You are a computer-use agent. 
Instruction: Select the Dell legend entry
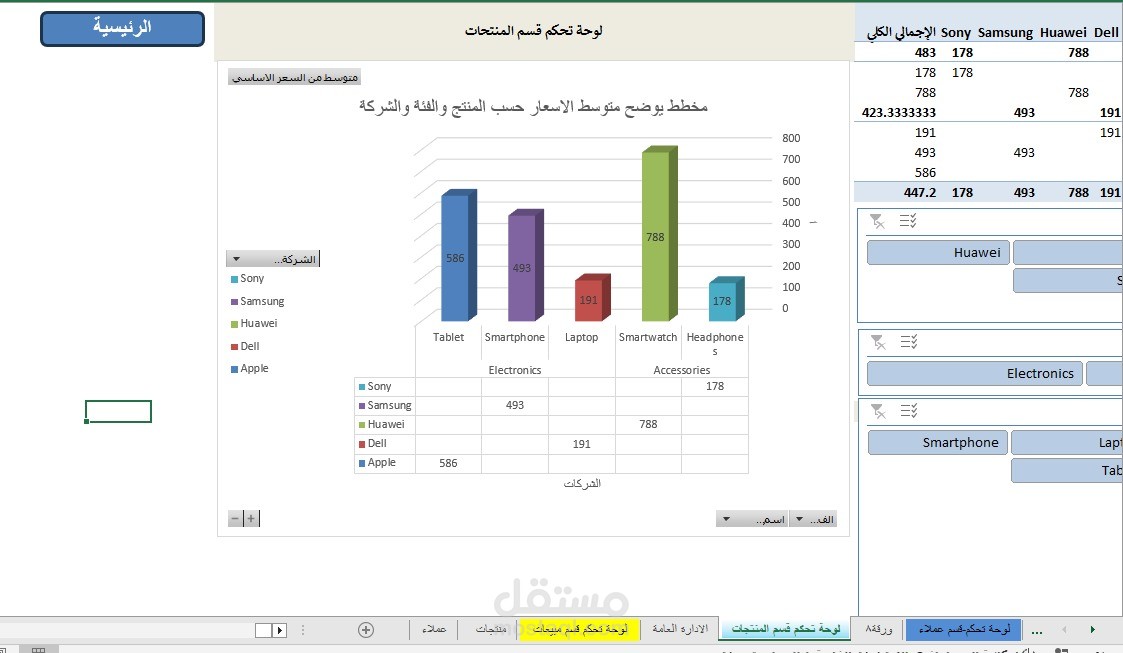(x=245, y=347)
